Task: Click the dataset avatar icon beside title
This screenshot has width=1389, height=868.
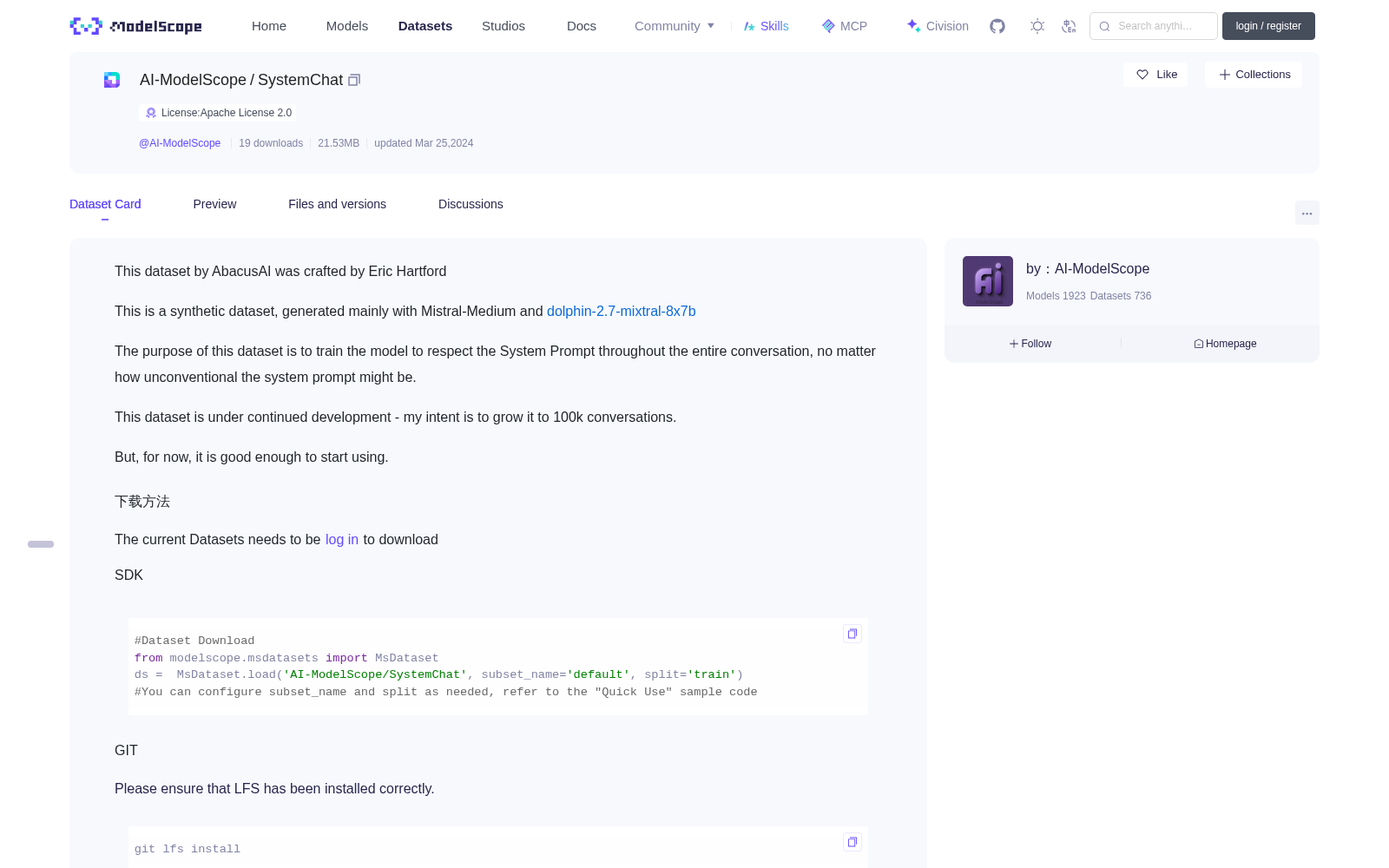Action: [x=112, y=80]
